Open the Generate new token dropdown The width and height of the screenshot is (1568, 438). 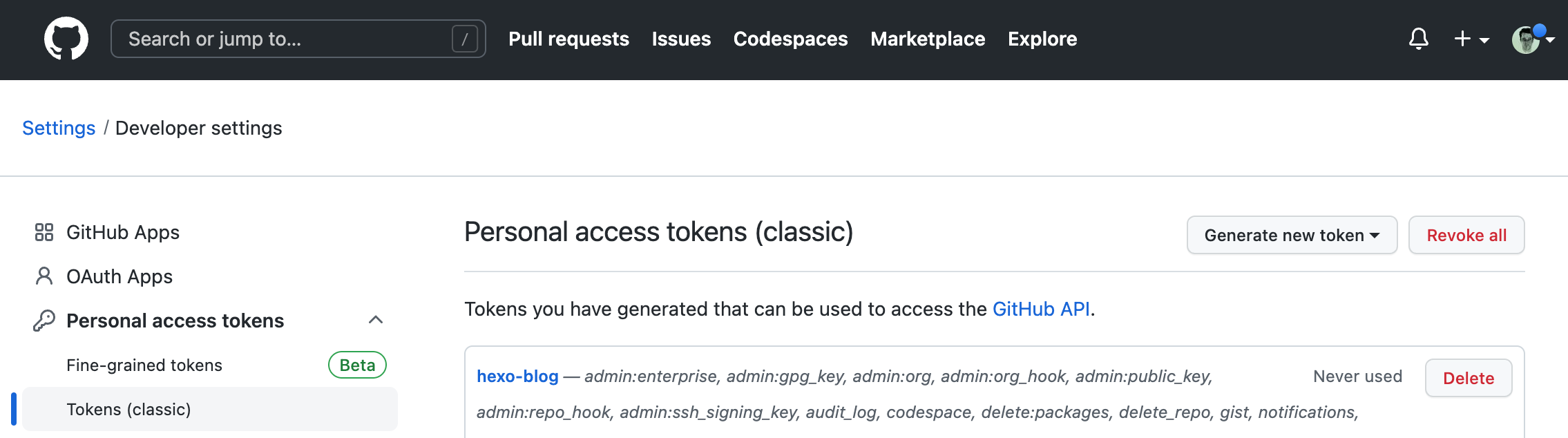click(x=1292, y=236)
